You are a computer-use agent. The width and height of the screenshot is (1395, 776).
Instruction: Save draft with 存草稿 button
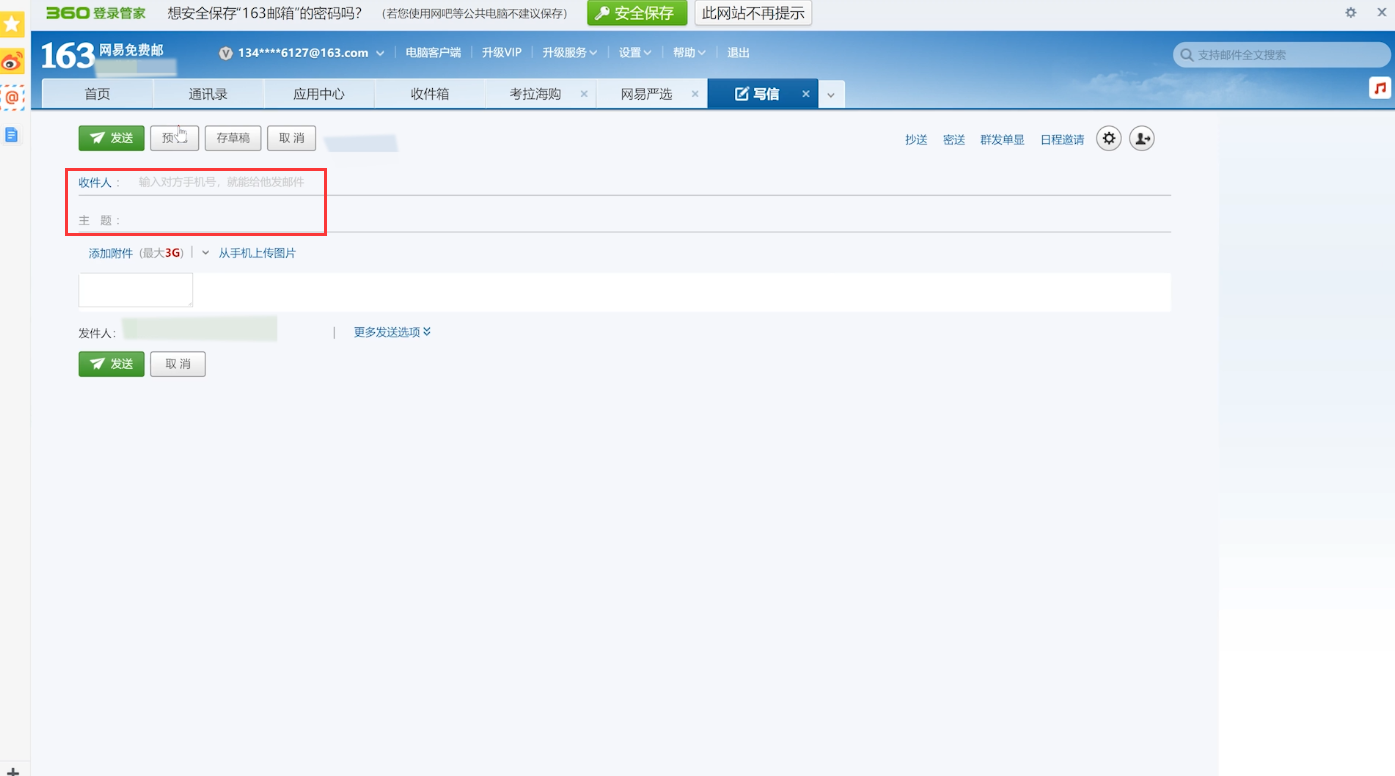click(x=233, y=138)
